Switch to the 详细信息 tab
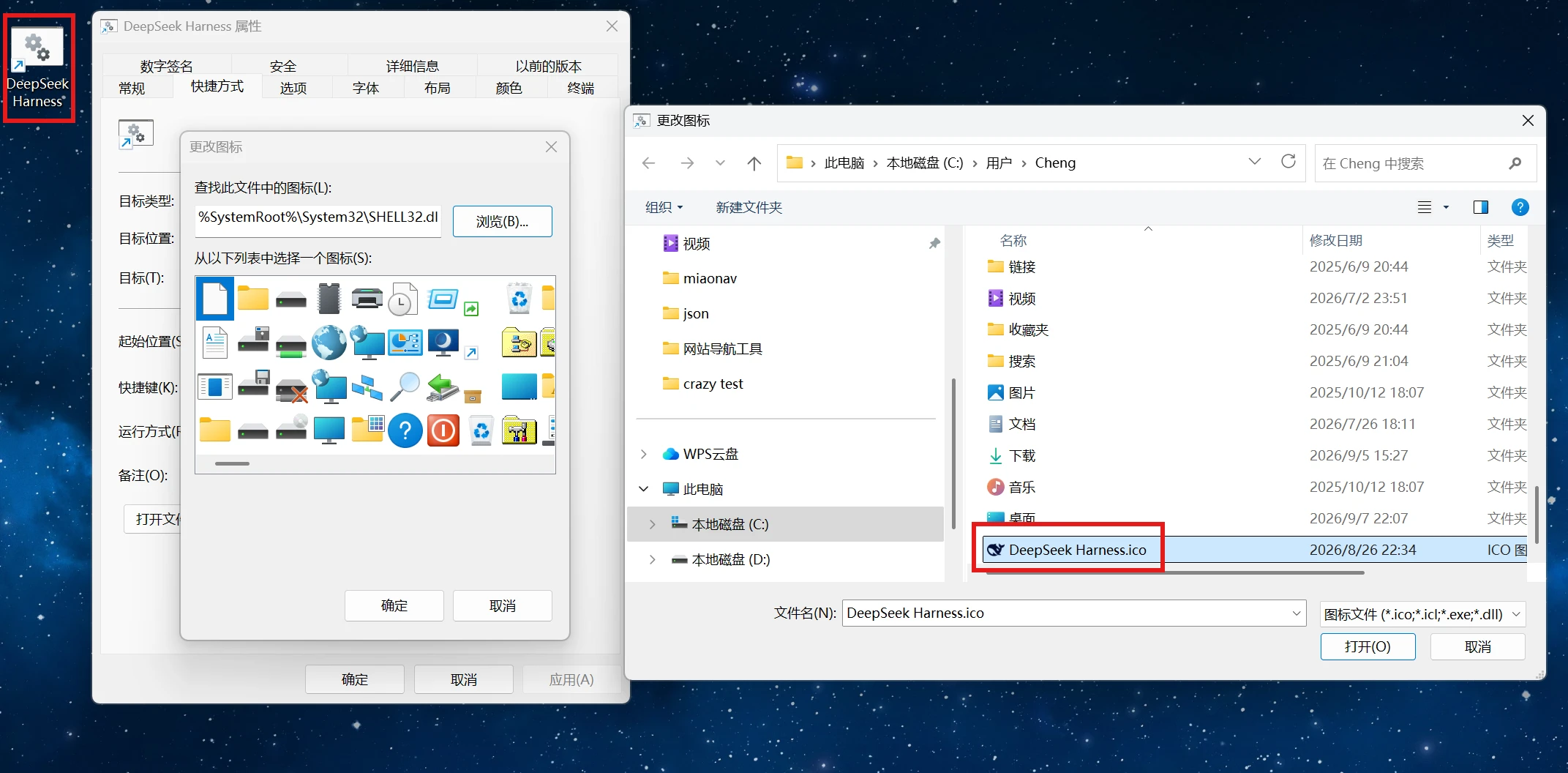The image size is (1568, 773). tap(413, 66)
